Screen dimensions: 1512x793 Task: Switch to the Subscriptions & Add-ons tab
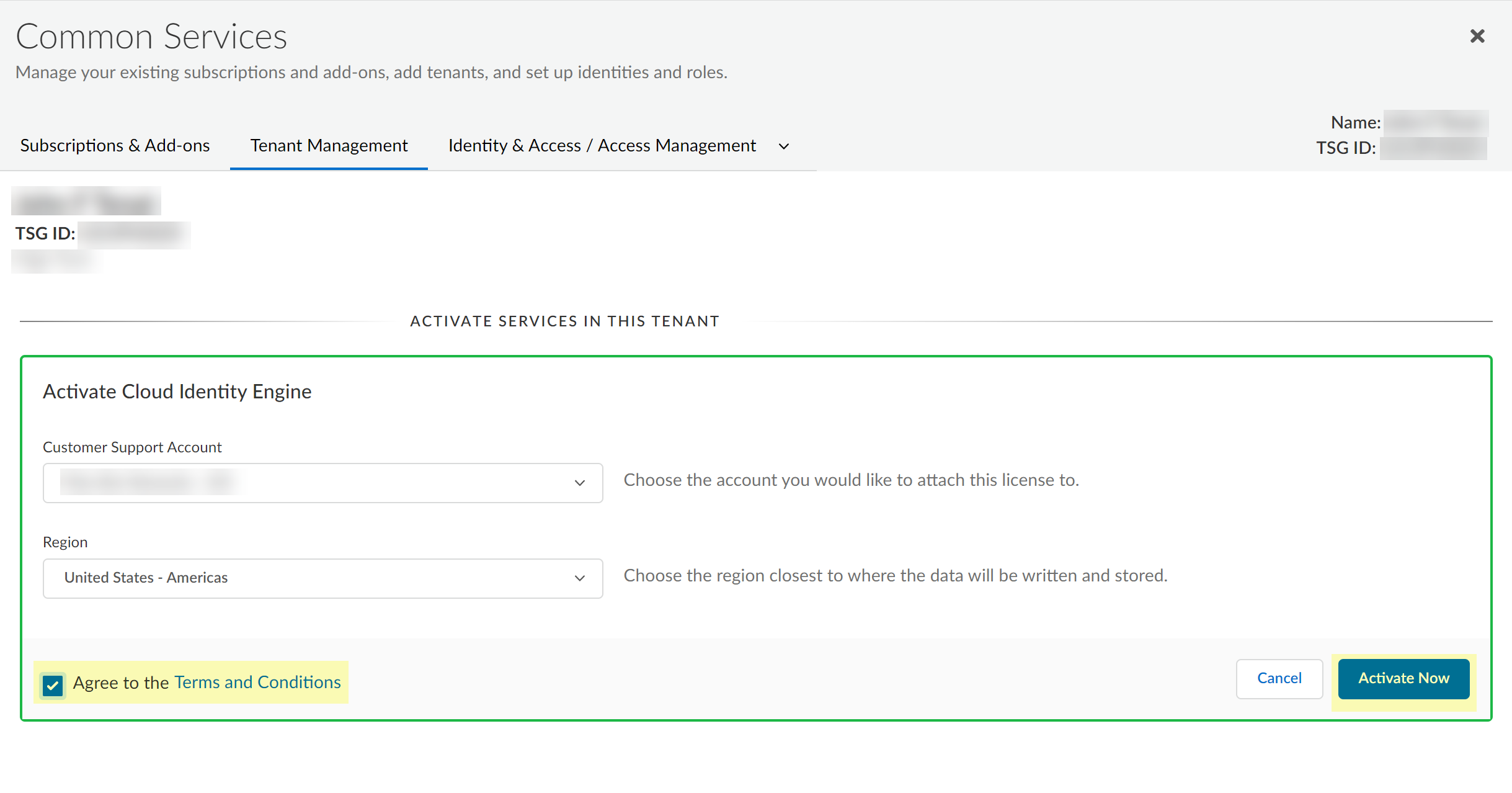click(115, 145)
